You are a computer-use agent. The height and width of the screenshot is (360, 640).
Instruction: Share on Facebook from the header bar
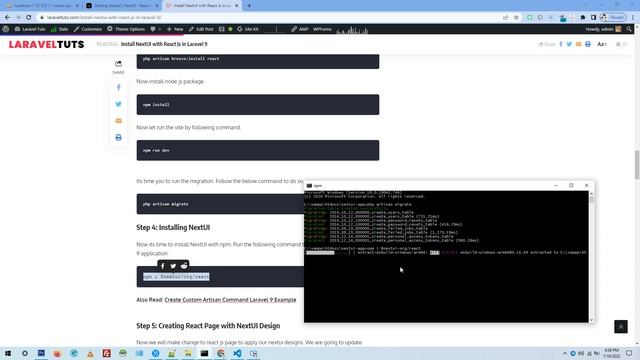[x=561, y=44]
